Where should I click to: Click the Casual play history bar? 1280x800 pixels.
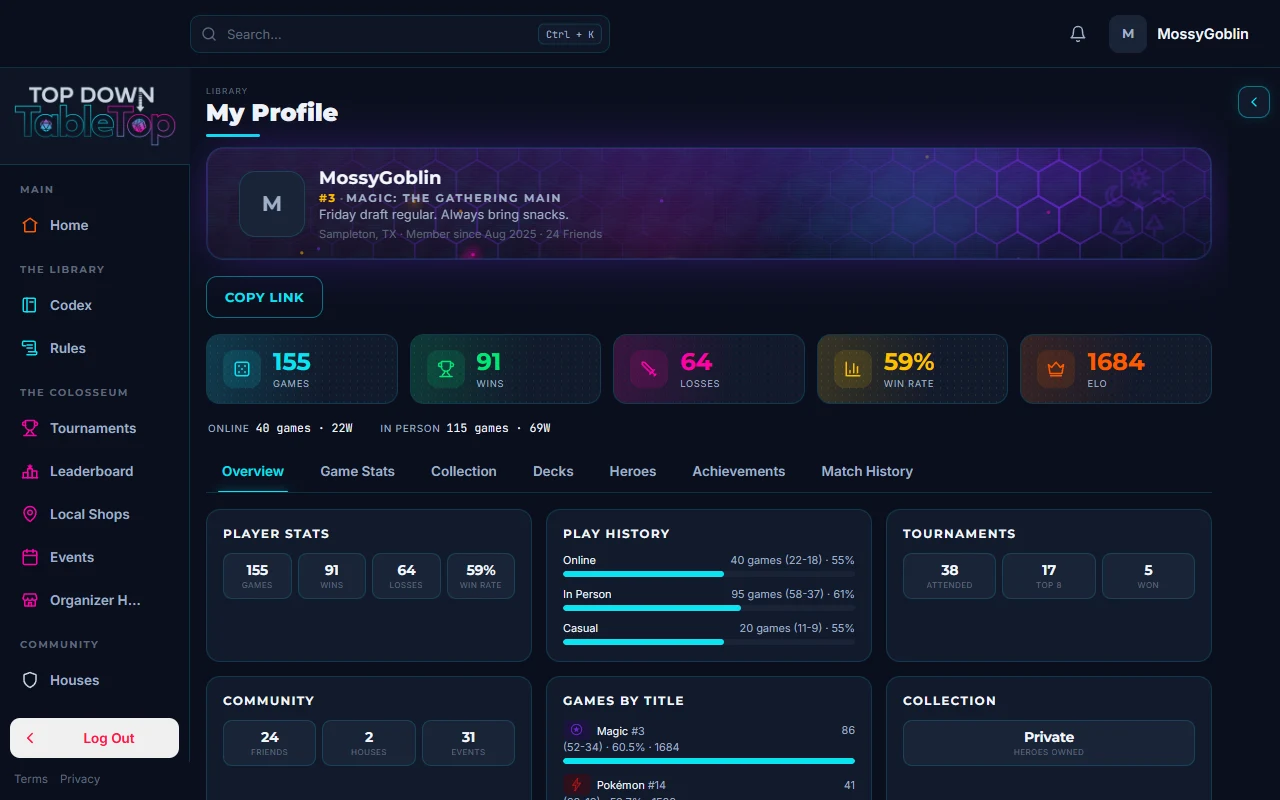[x=709, y=642]
